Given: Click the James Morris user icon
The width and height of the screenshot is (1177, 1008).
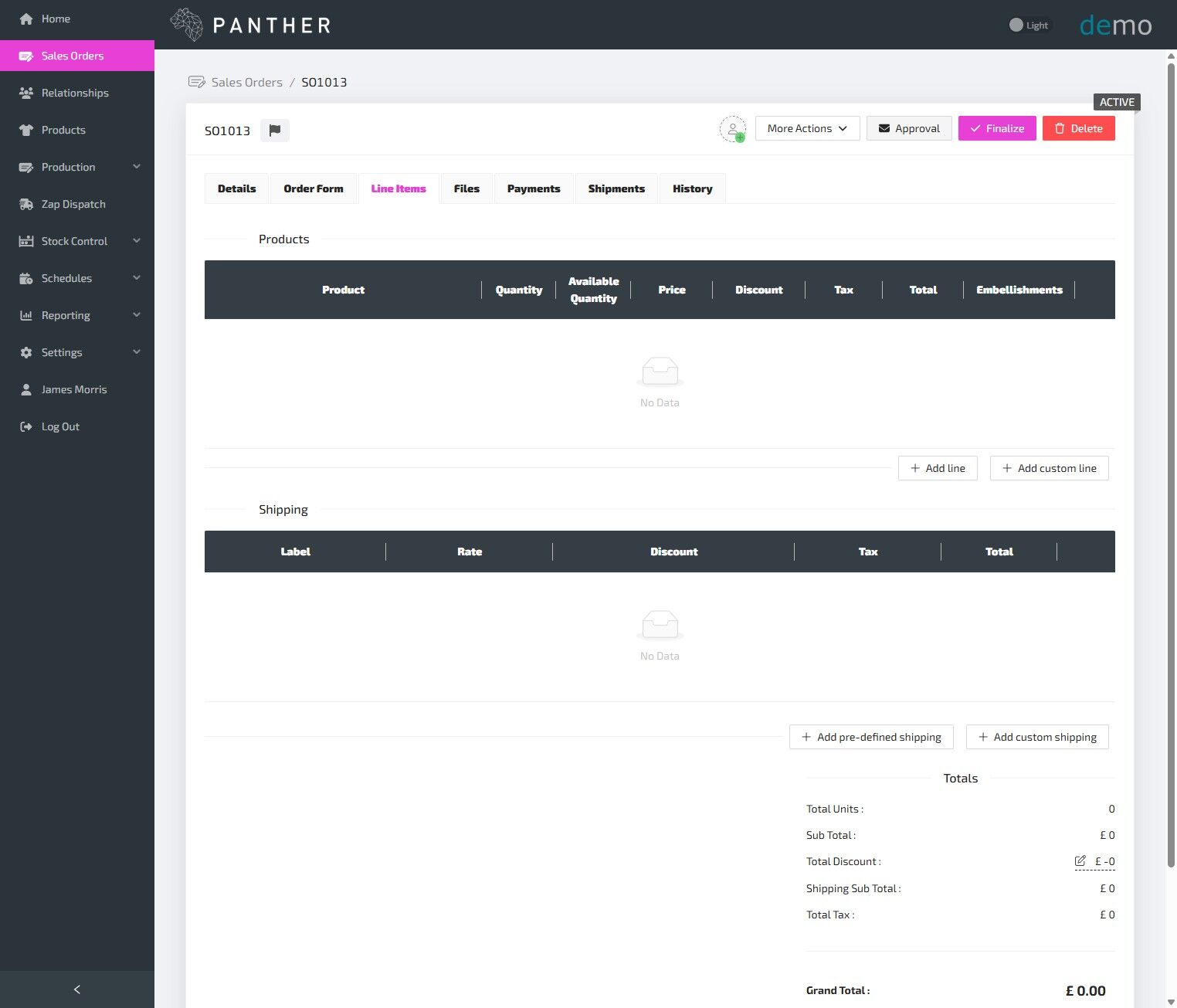Looking at the screenshot, I should pos(26,389).
